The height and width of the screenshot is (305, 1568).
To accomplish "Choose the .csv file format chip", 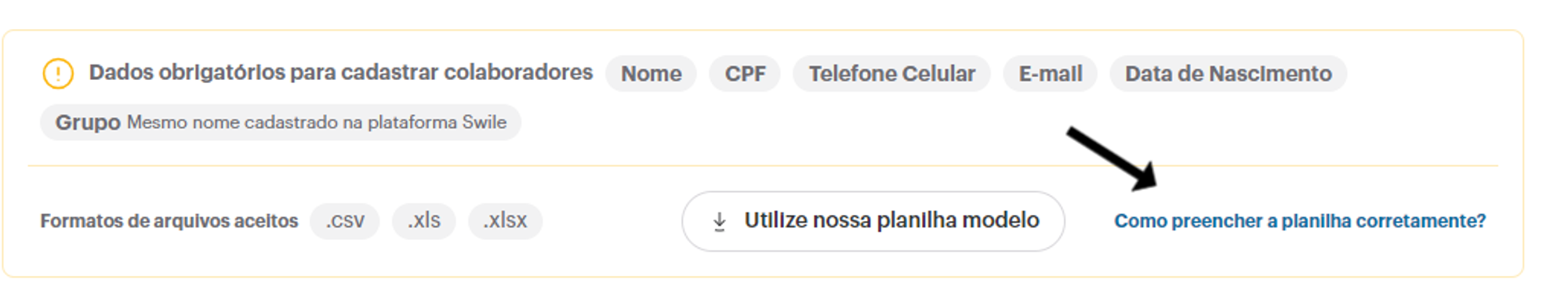I will 345,221.
